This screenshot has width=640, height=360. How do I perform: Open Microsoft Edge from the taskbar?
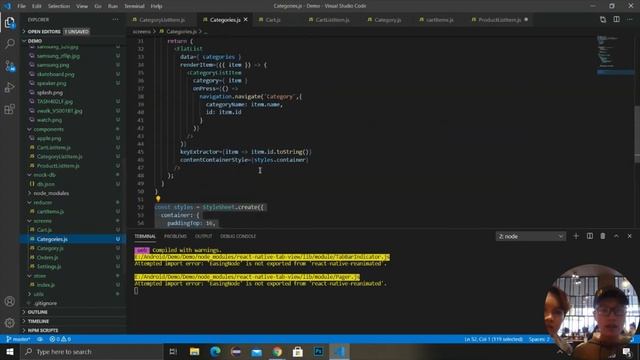[215, 351]
